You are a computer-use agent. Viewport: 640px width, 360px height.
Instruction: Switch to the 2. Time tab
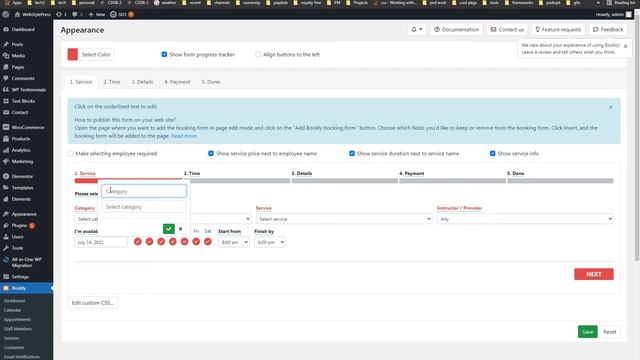[112, 82]
